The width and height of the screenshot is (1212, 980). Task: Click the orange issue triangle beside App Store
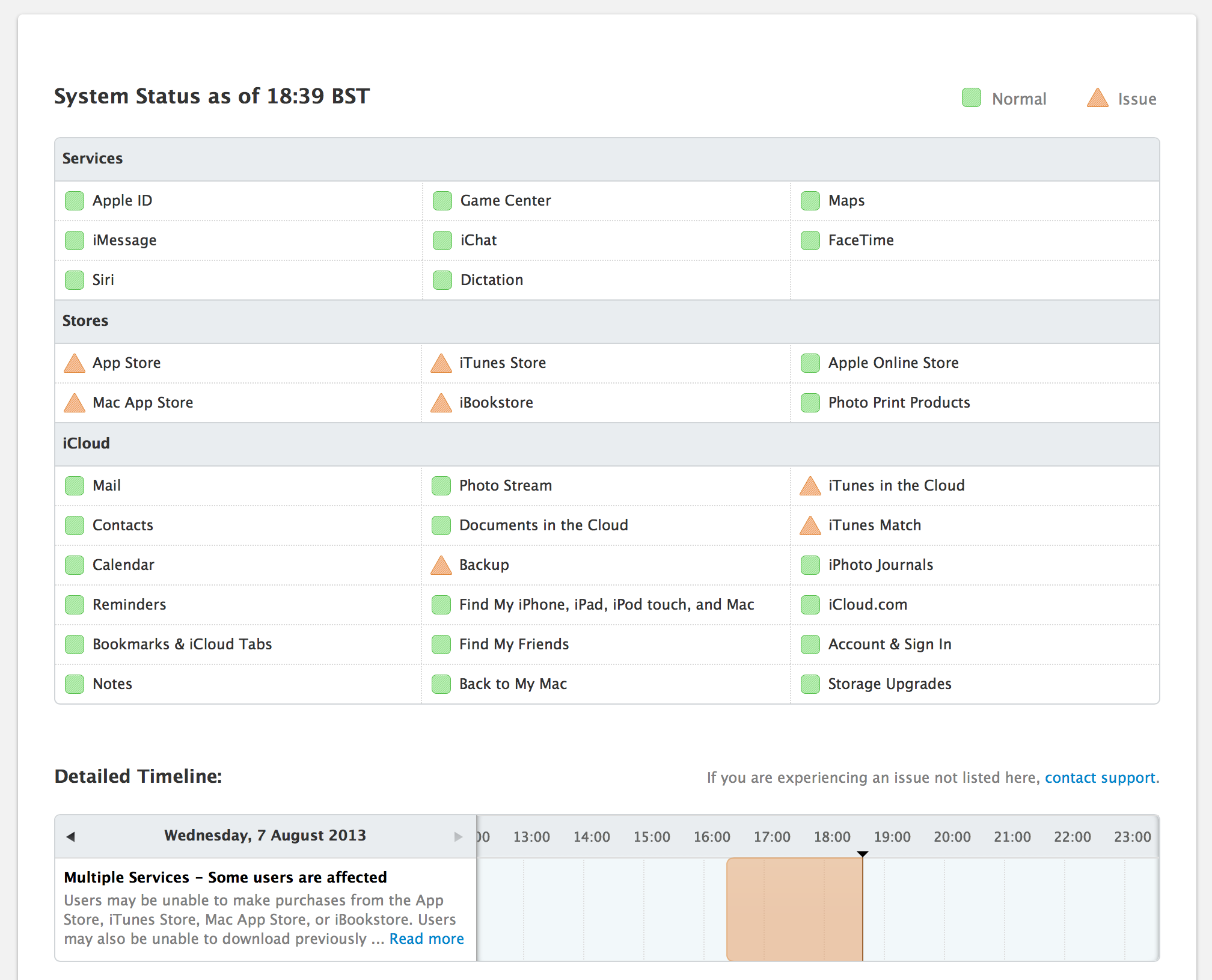(75, 363)
